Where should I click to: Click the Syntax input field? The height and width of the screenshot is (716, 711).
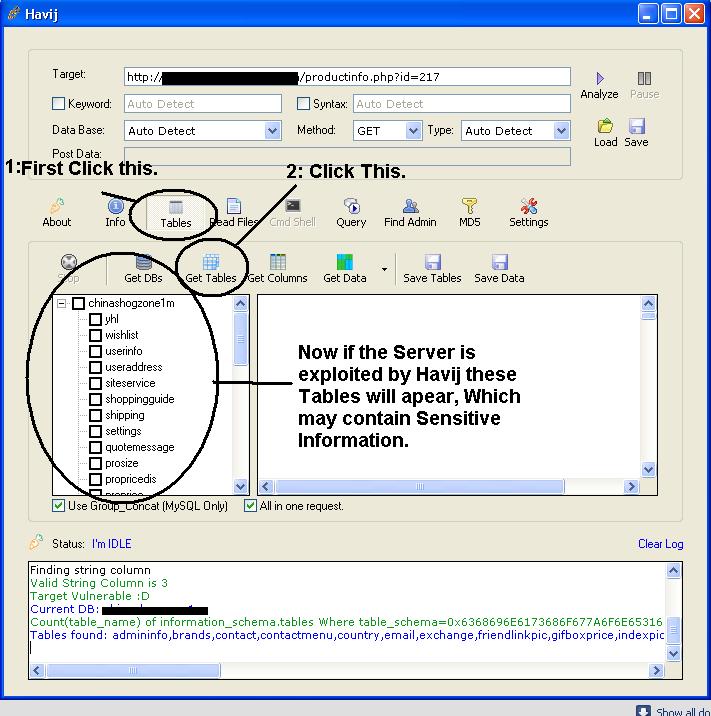pos(462,104)
